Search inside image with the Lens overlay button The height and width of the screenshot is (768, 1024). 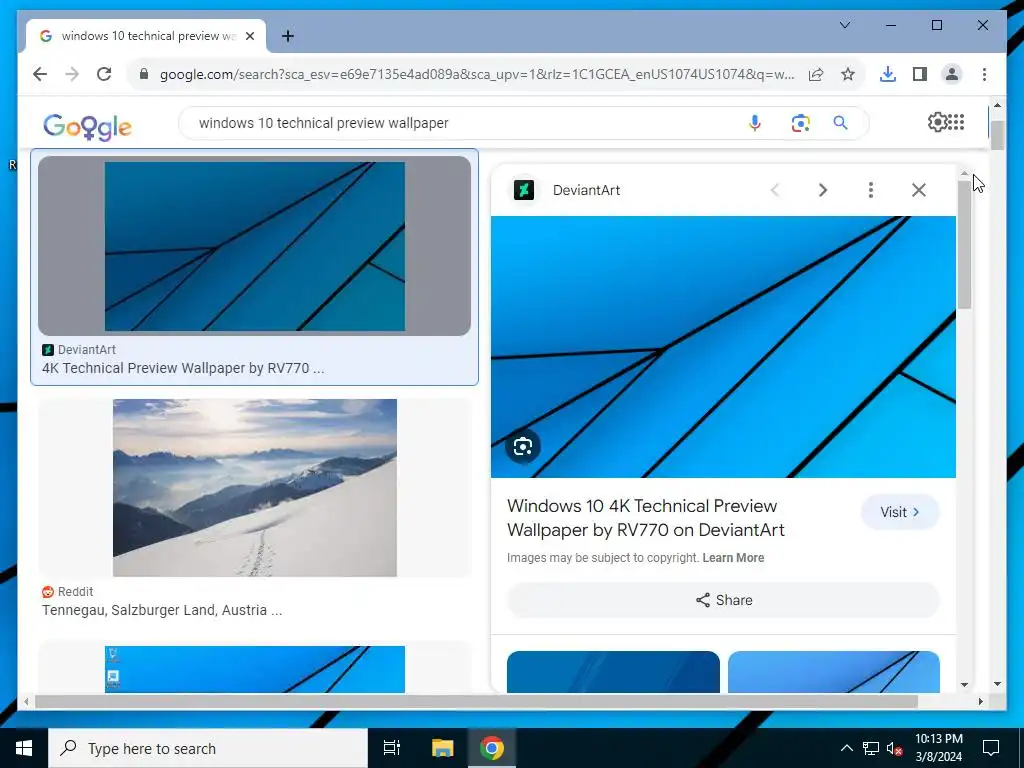pyautogui.click(x=522, y=447)
